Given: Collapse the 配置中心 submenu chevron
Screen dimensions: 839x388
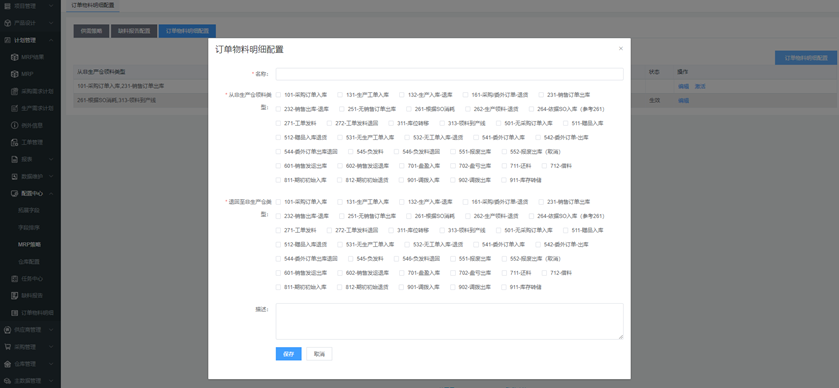Looking at the screenshot, I should click(50, 193).
